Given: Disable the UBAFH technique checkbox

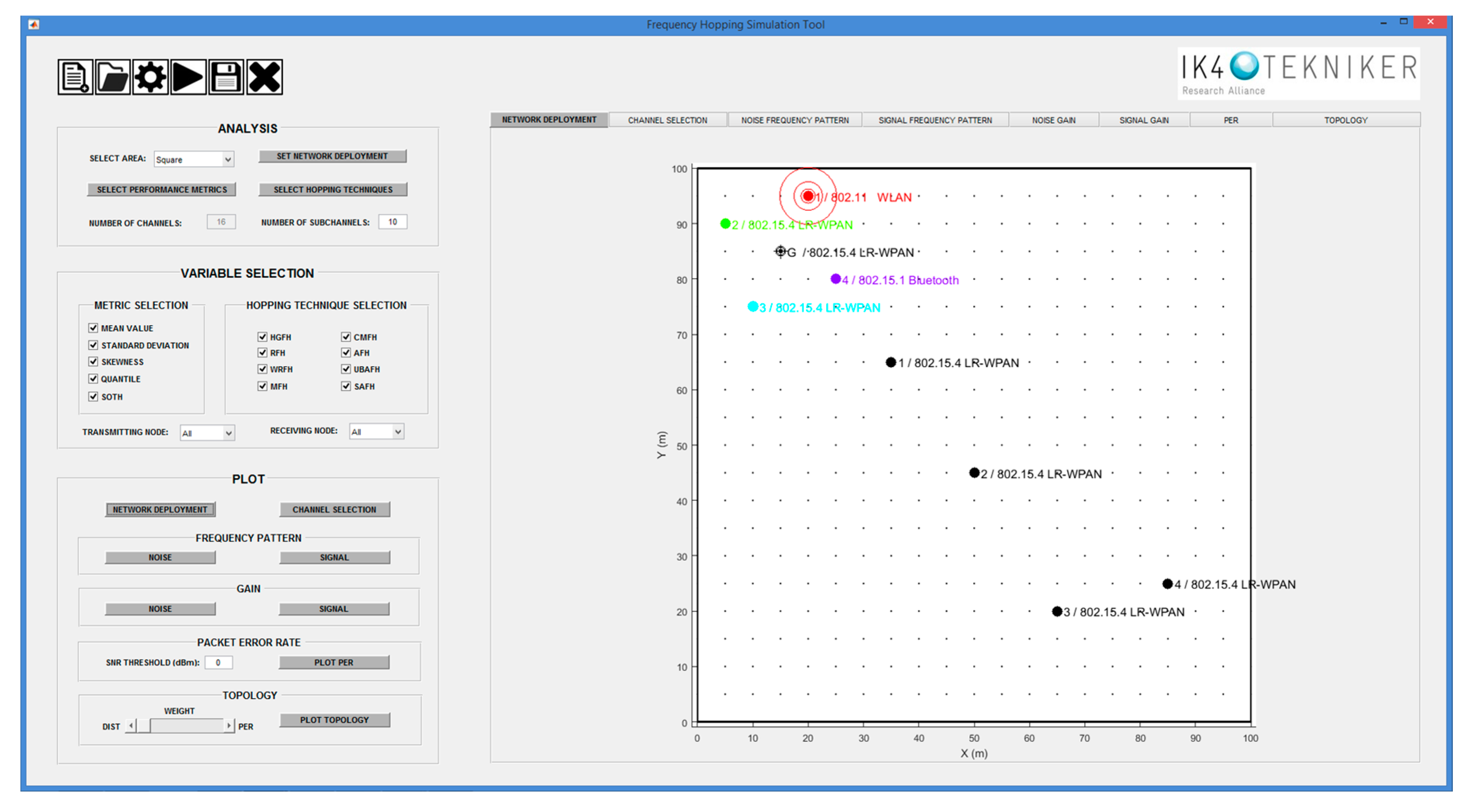Looking at the screenshot, I should 346,369.
